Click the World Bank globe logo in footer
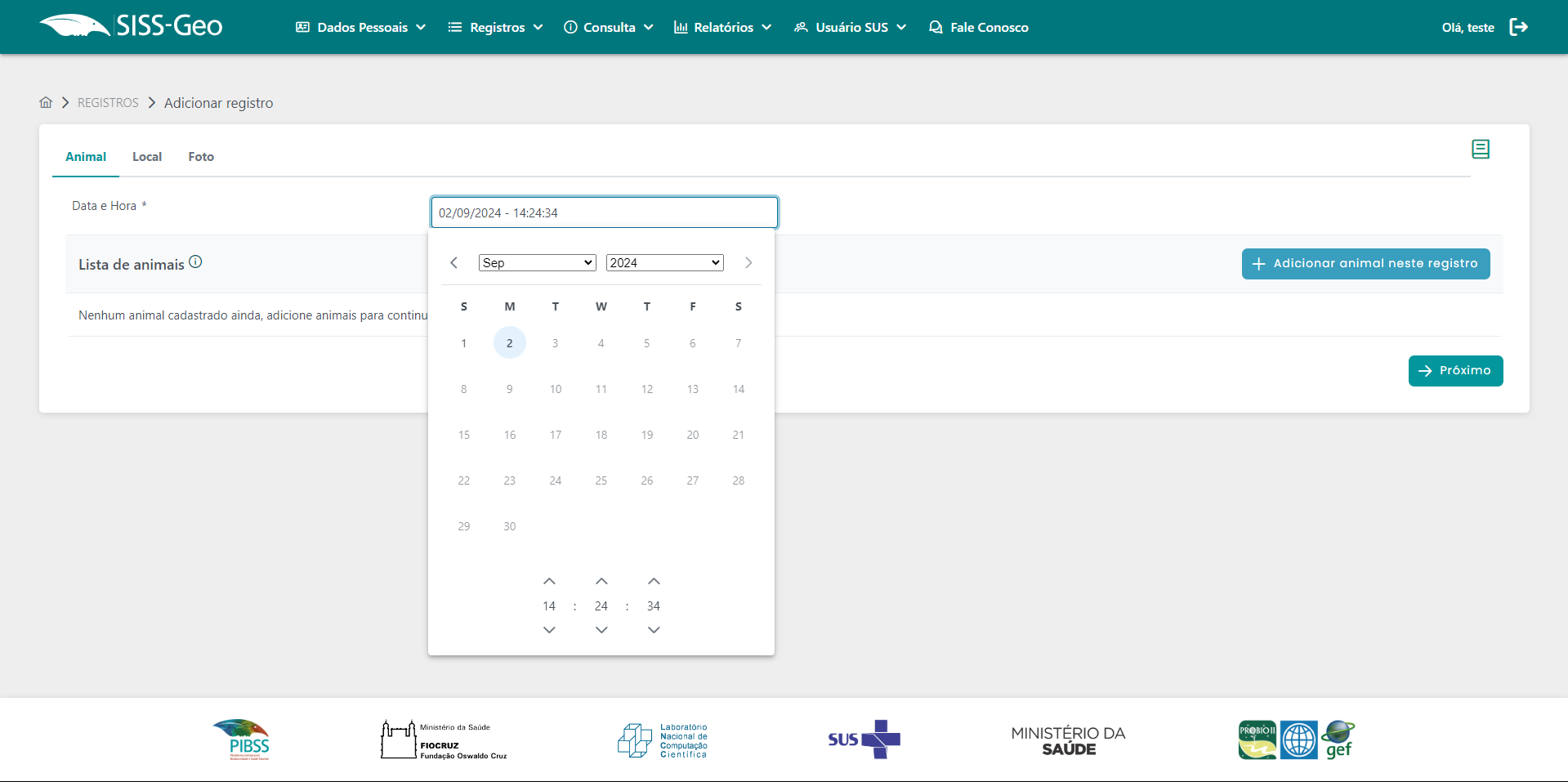Screen dimensions: 1568x782 click(1299, 740)
